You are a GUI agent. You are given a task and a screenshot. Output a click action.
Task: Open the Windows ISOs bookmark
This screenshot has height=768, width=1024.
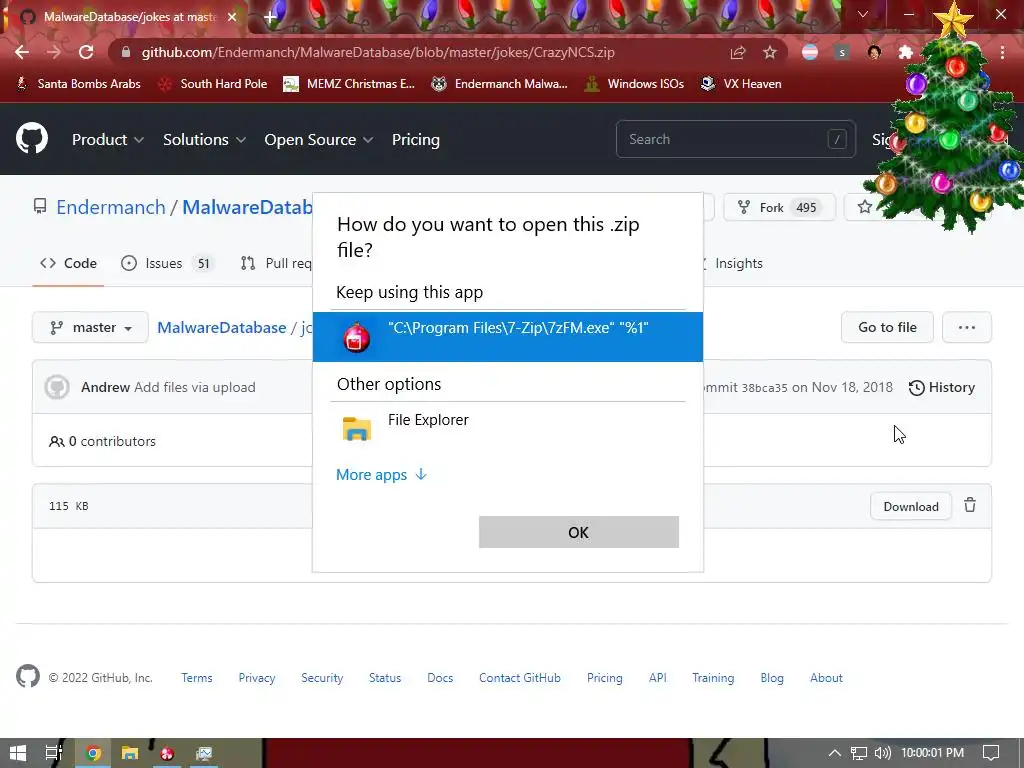point(634,84)
